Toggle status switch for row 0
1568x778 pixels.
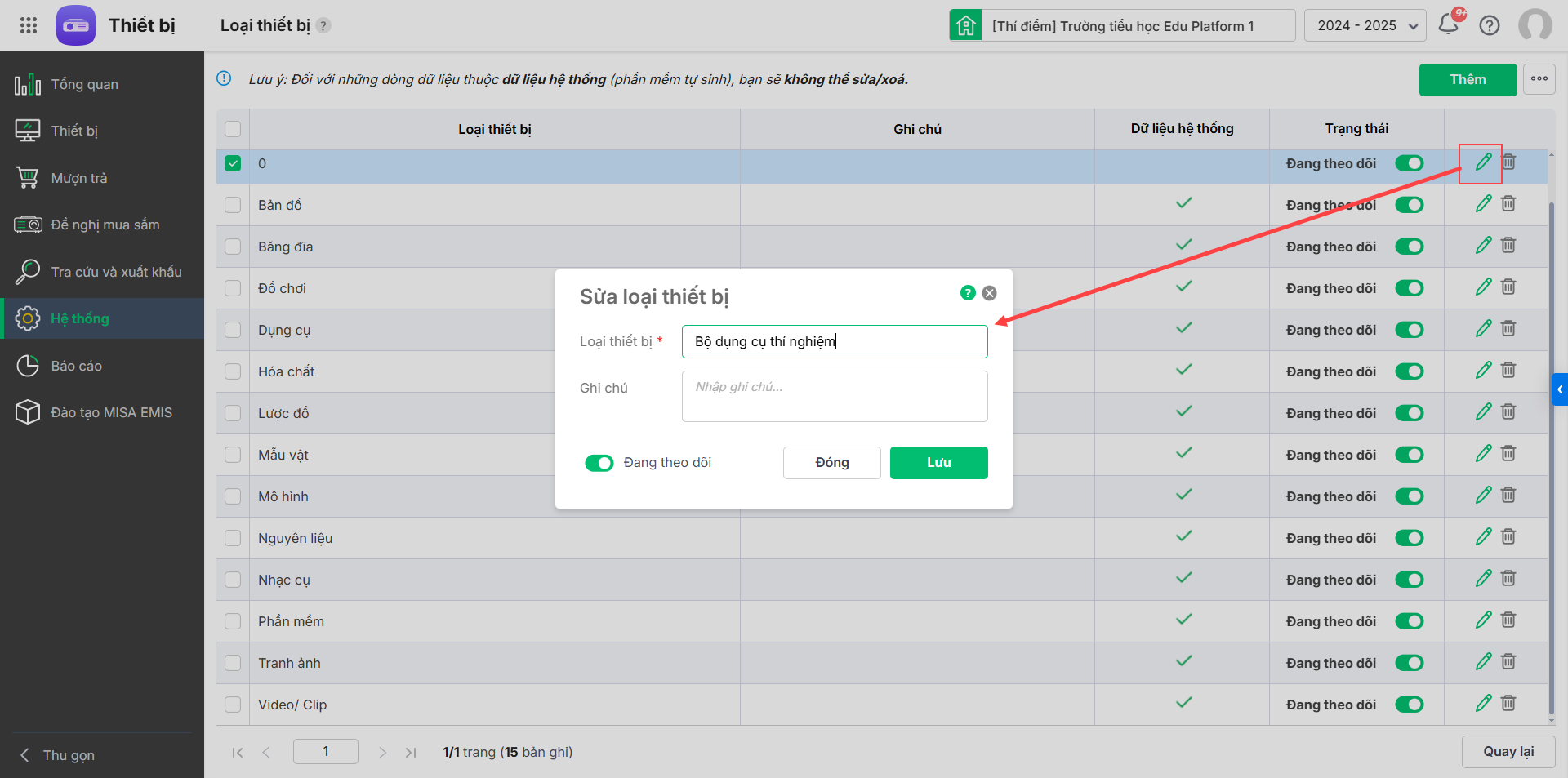[1410, 163]
